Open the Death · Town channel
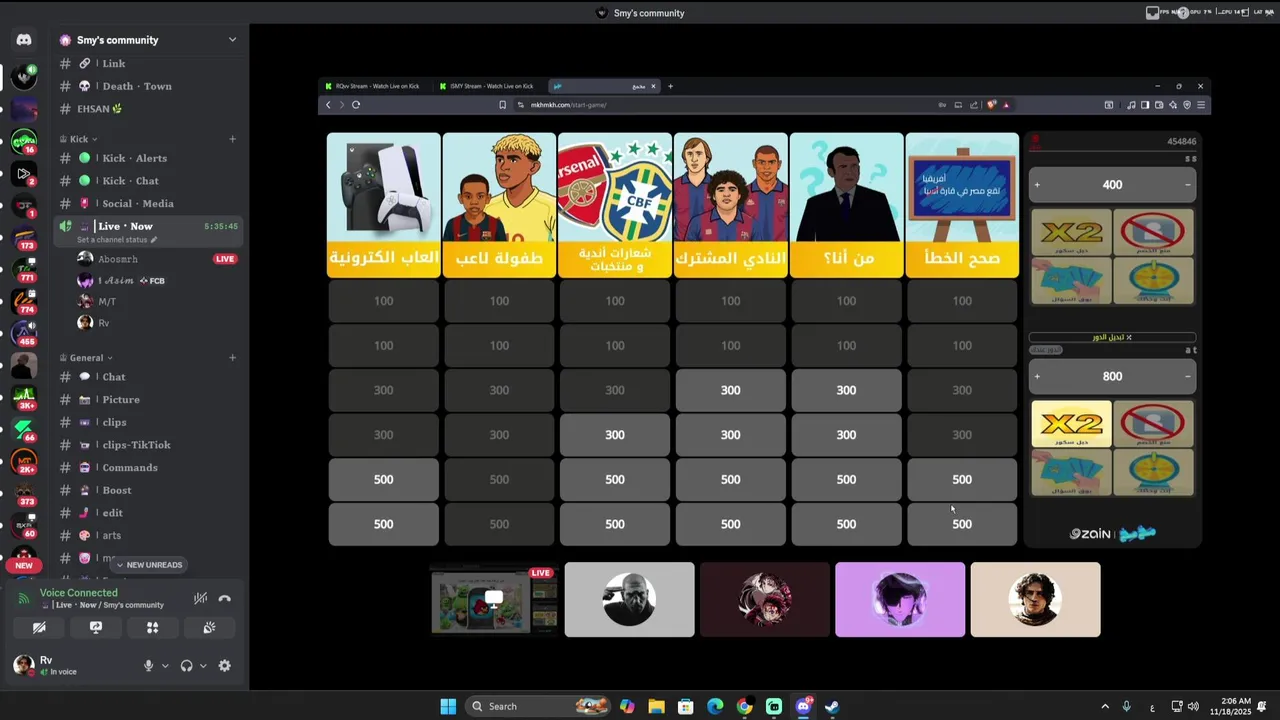 (x=148, y=86)
